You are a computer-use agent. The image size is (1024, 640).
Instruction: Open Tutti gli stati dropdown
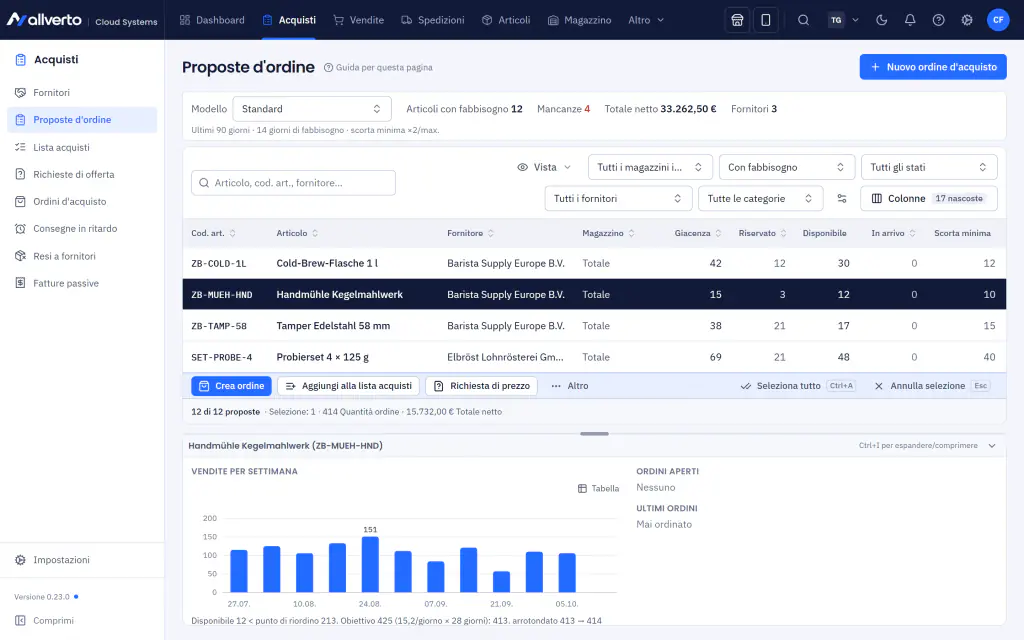click(x=929, y=167)
